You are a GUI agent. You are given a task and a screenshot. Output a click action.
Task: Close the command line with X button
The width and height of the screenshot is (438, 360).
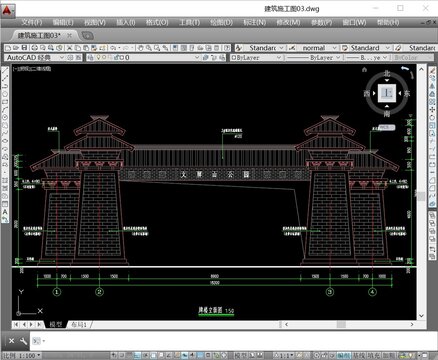pyautogui.click(x=11, y=341)
